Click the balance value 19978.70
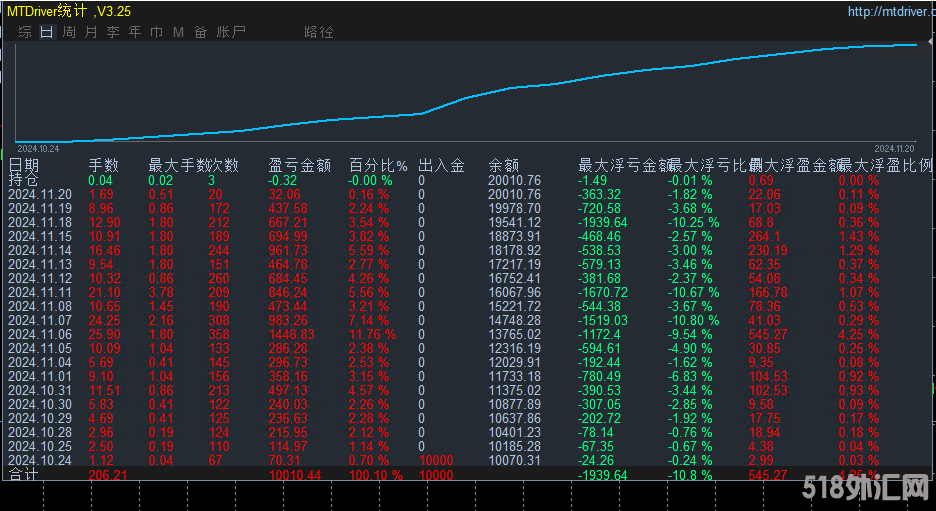This screenshot has width=936, height=511. (515, 208)
